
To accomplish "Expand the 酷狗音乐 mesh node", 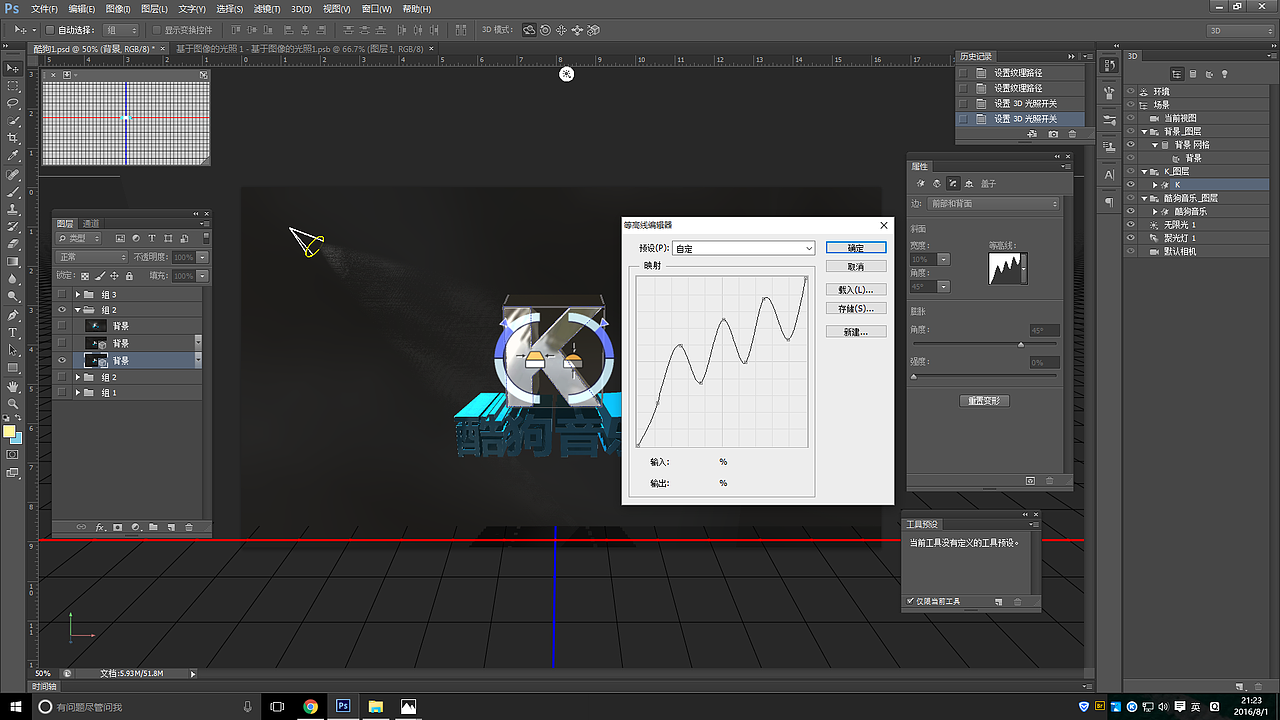I will click(x=1155, y=212).
